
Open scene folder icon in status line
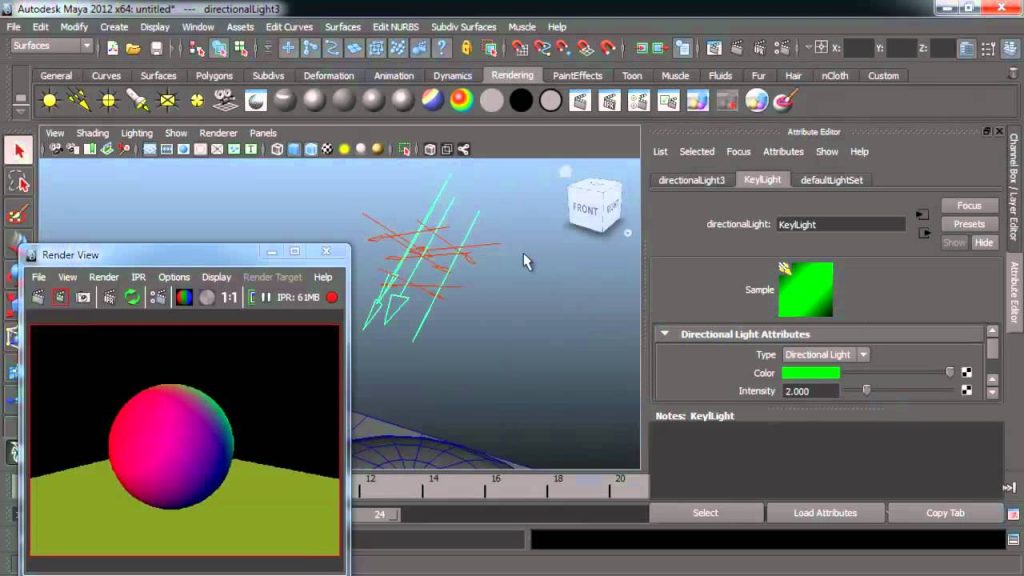[133, 48]
